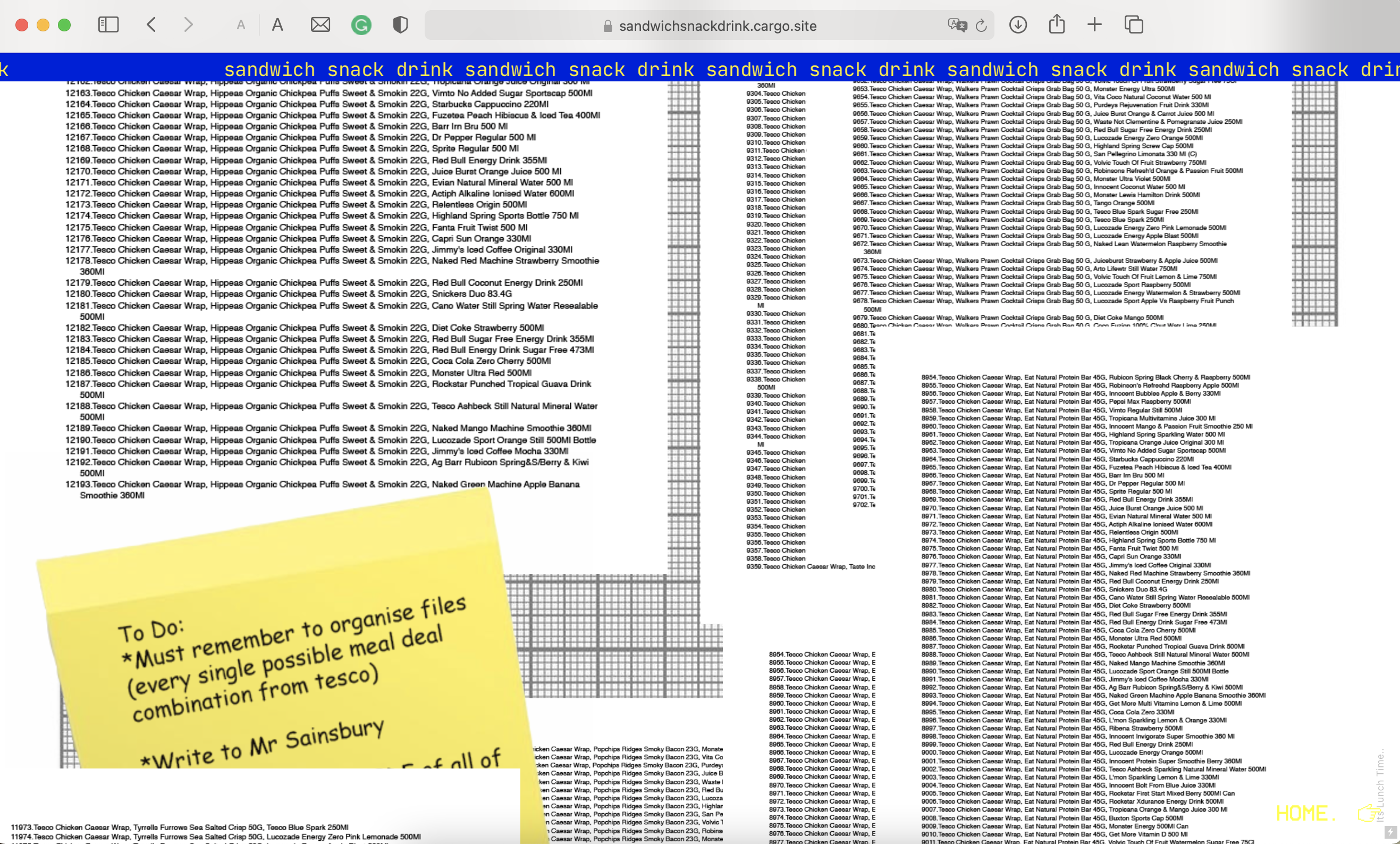Click the sandwichsnackdrink.cargo.site address field
The width and height of the screenshot is (1400, 844).
717,26
